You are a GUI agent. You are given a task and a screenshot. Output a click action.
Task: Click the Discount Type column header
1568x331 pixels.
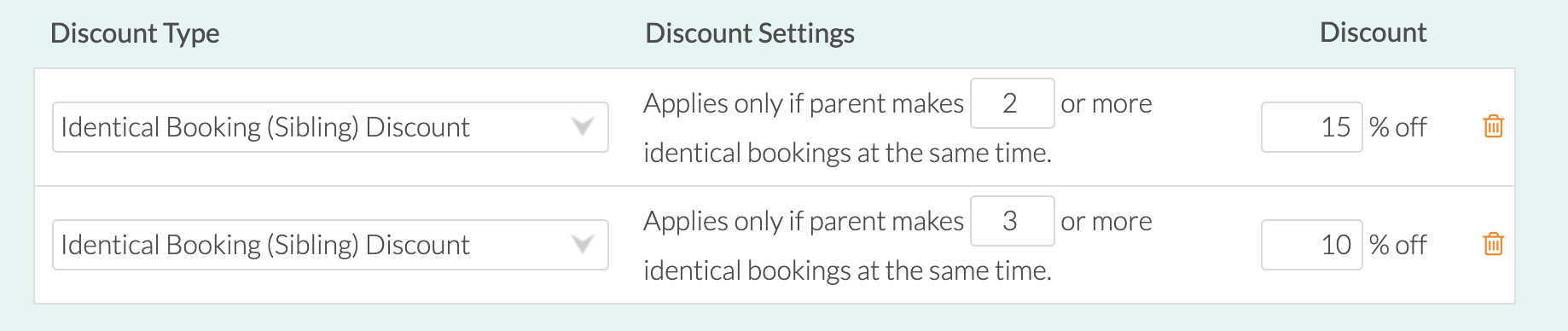[x=135, y=33]
